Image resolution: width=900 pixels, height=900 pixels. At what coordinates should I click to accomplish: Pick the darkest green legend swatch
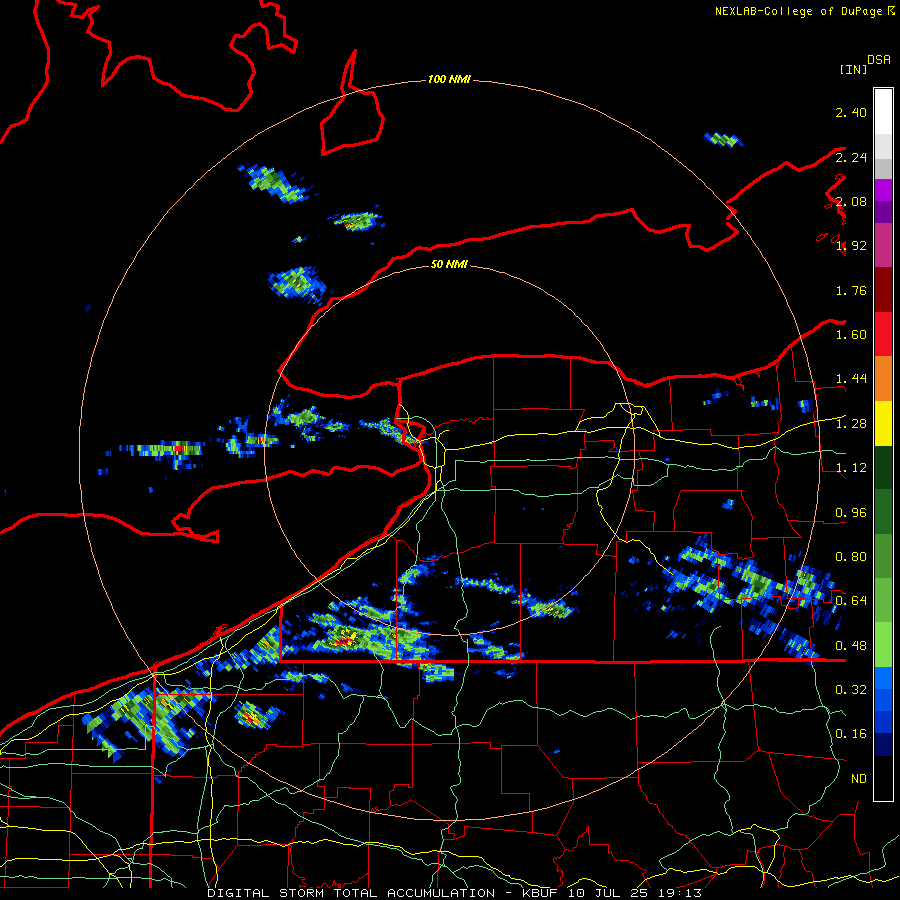(x=883, y=467)
